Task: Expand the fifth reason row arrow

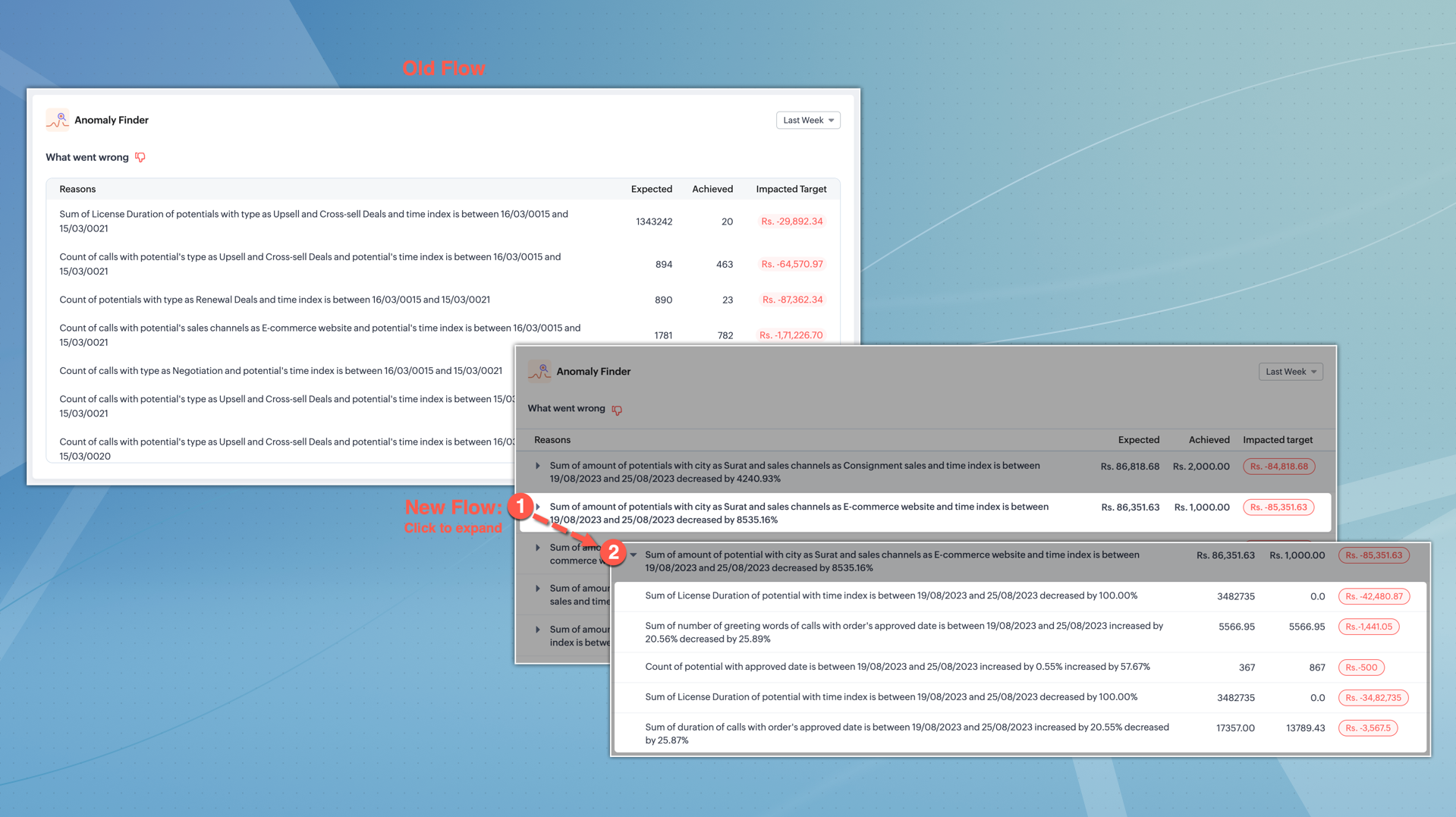Action: click(x=538, y=630)
